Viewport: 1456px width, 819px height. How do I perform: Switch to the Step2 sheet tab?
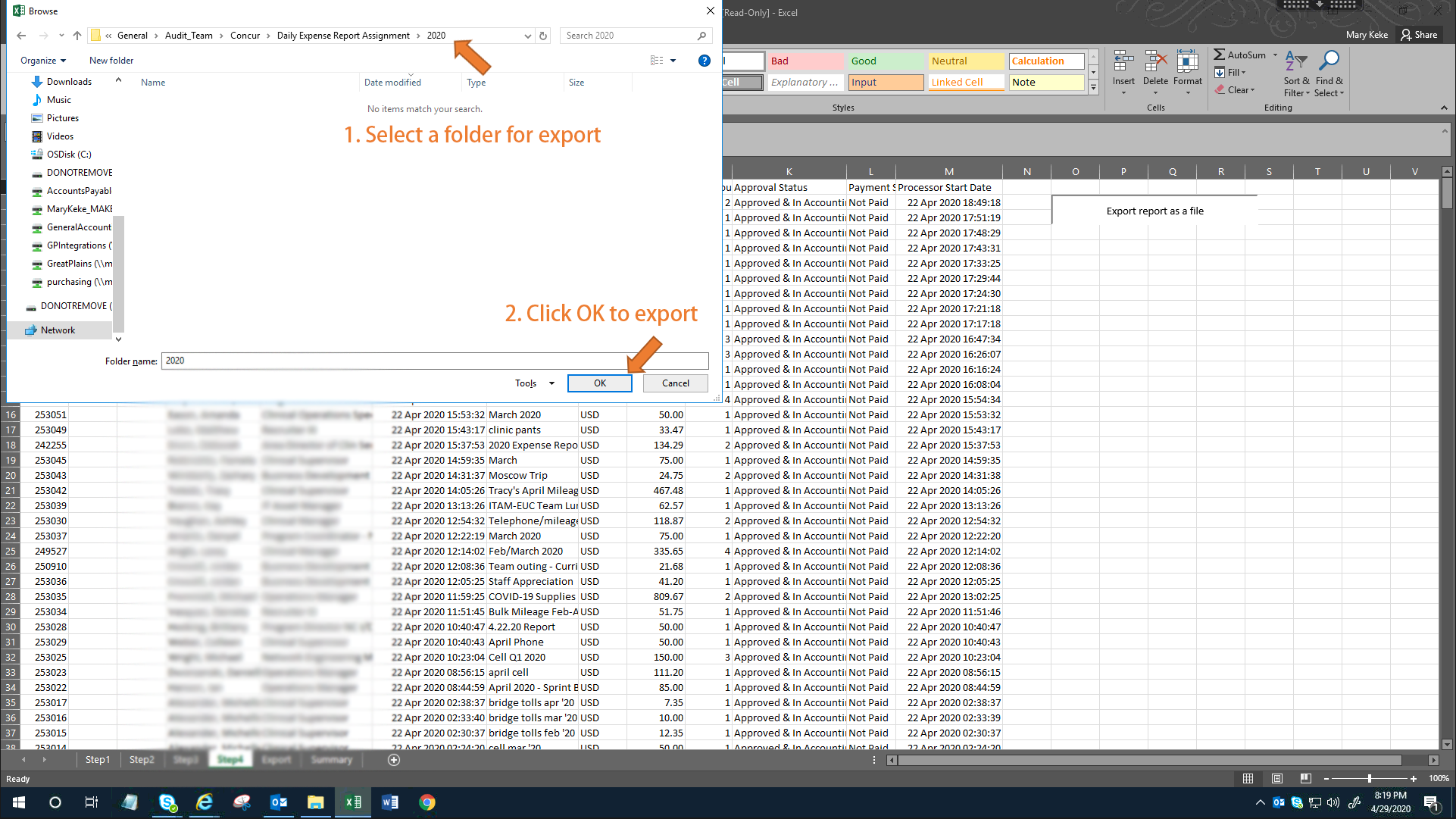pyautogui.click(x=142, y=760)
